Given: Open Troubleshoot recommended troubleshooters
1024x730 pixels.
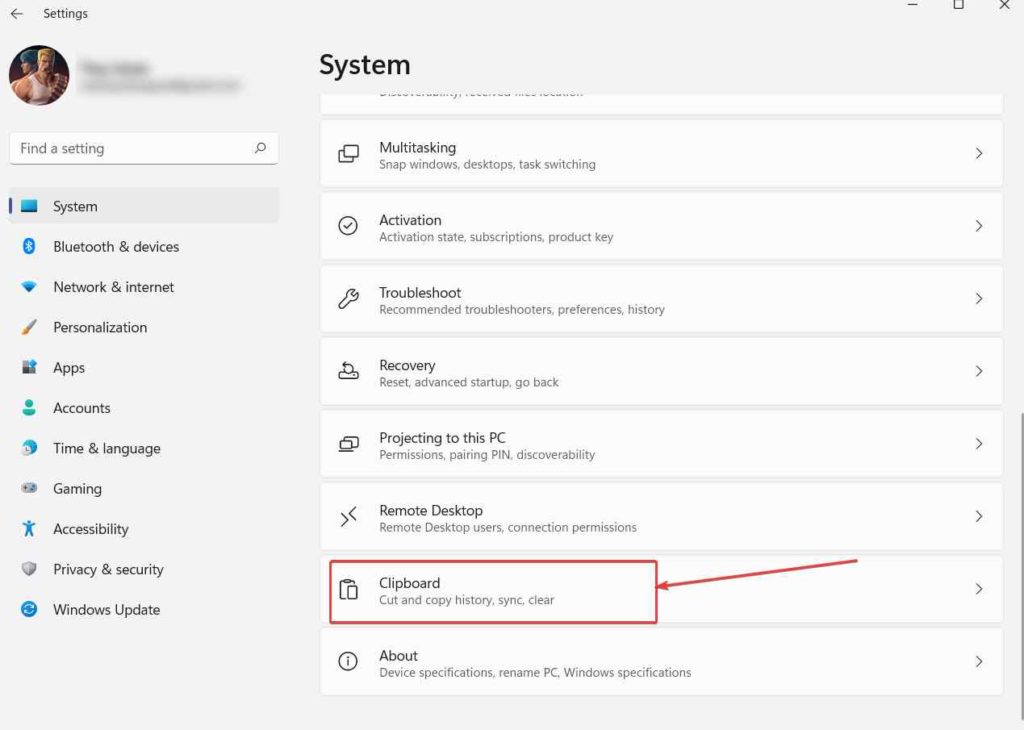Looking at the screenshot, I should pos(660,298).
